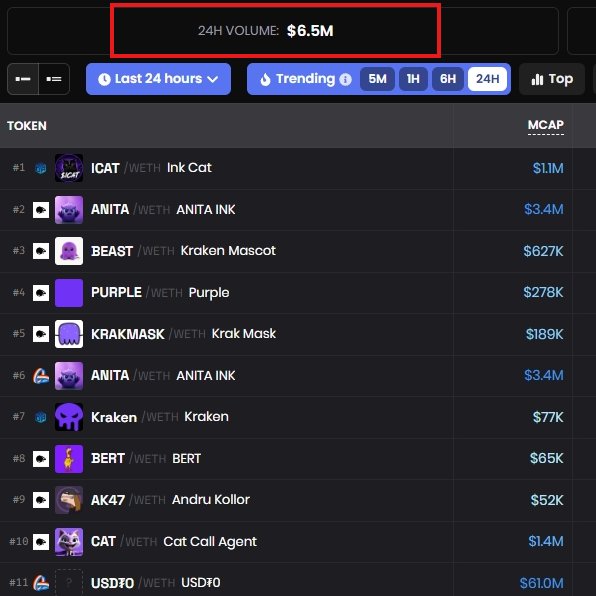Click the DEX icon in PURPLE row
The width and height of the screenshot is (596, 596).
click(x=41, y=293)
